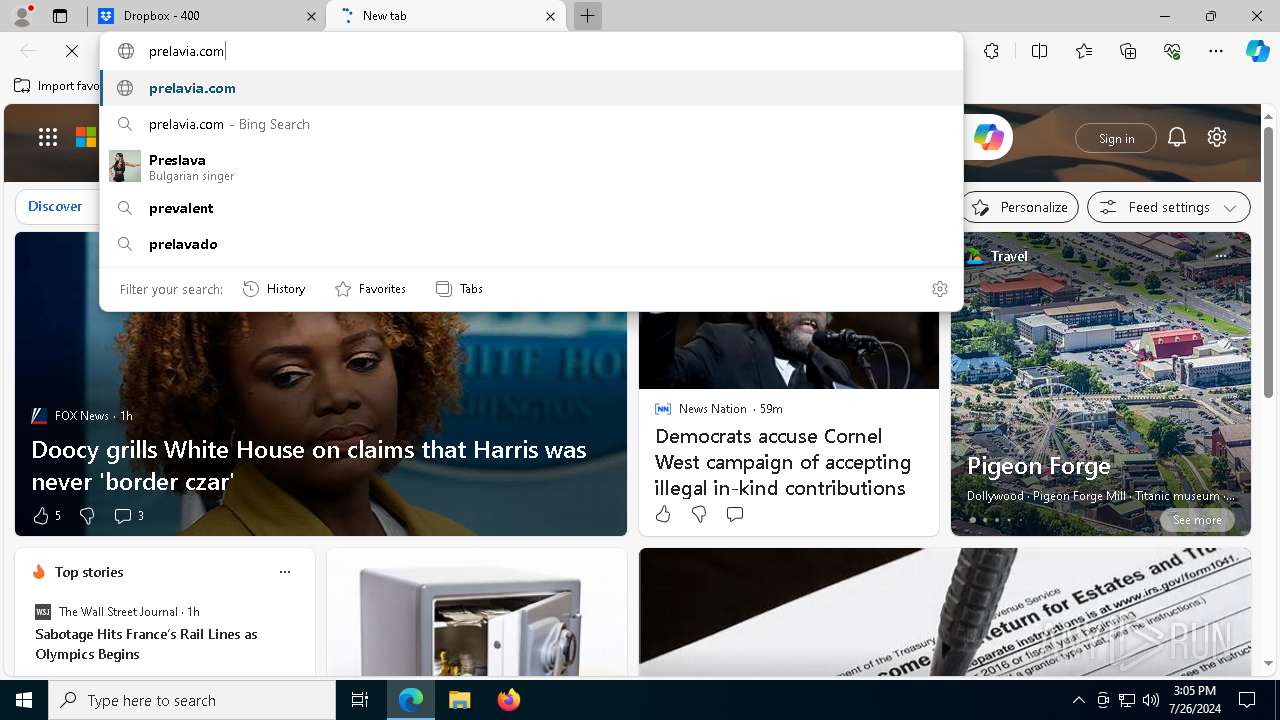
Task: Open Task View on the taskbar
Action: coord(360,700)
